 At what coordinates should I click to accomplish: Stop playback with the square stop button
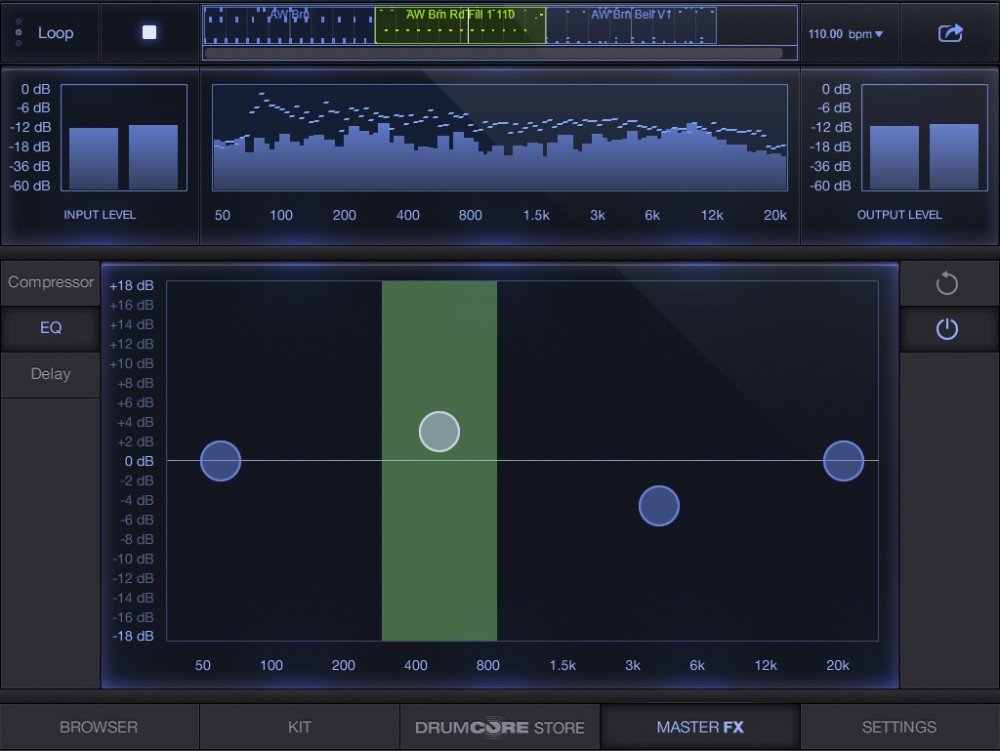[x=149, y=33]
